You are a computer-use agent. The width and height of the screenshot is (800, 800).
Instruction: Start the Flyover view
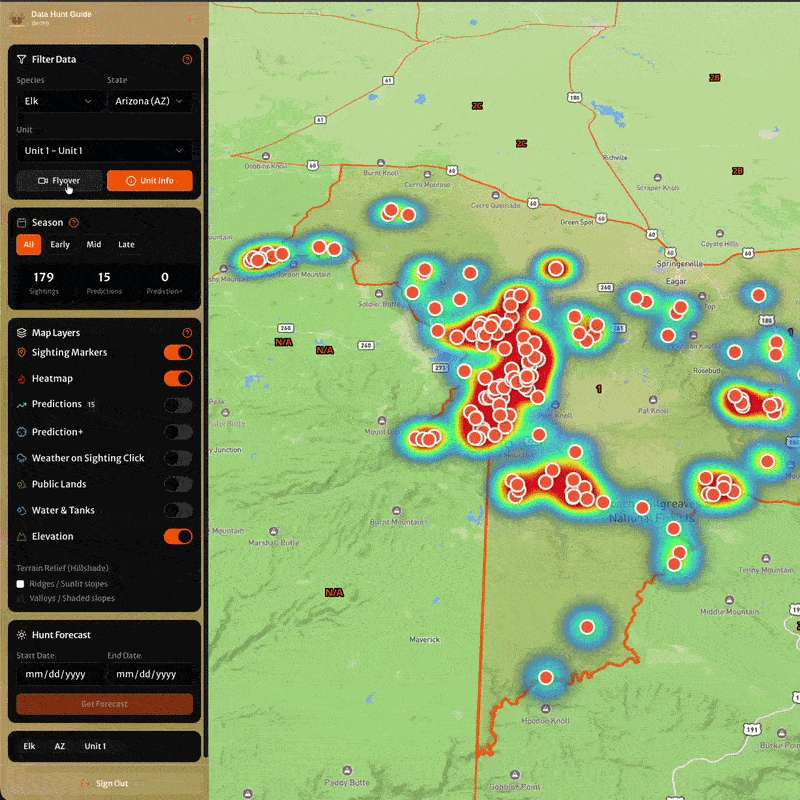click(x=59, y=181)
